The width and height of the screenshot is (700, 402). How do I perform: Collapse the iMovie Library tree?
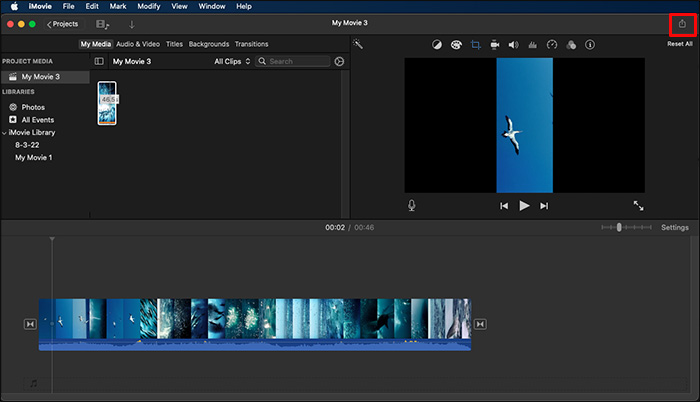click(4, 132)
